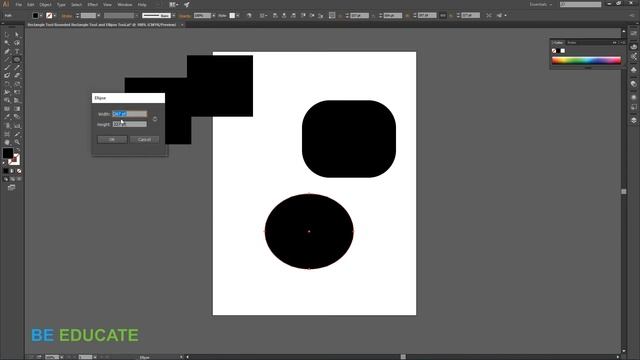Select the active Ellipse tool
Viewport: 640px width, 360px height.
pos(17,60)
